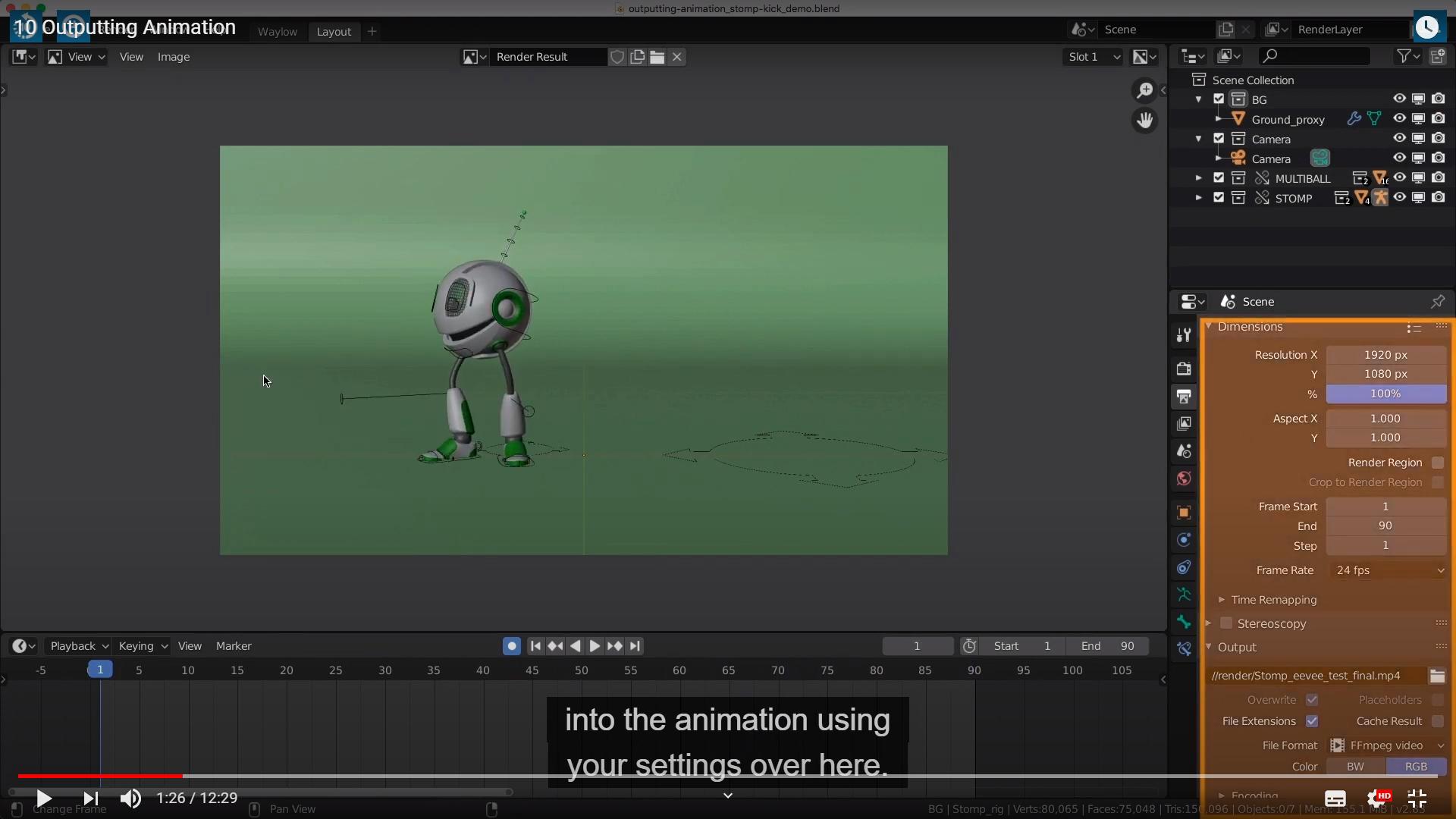The image size is (1456, 819).
Task: Toggle the auto keying record button
Action: 512,646
